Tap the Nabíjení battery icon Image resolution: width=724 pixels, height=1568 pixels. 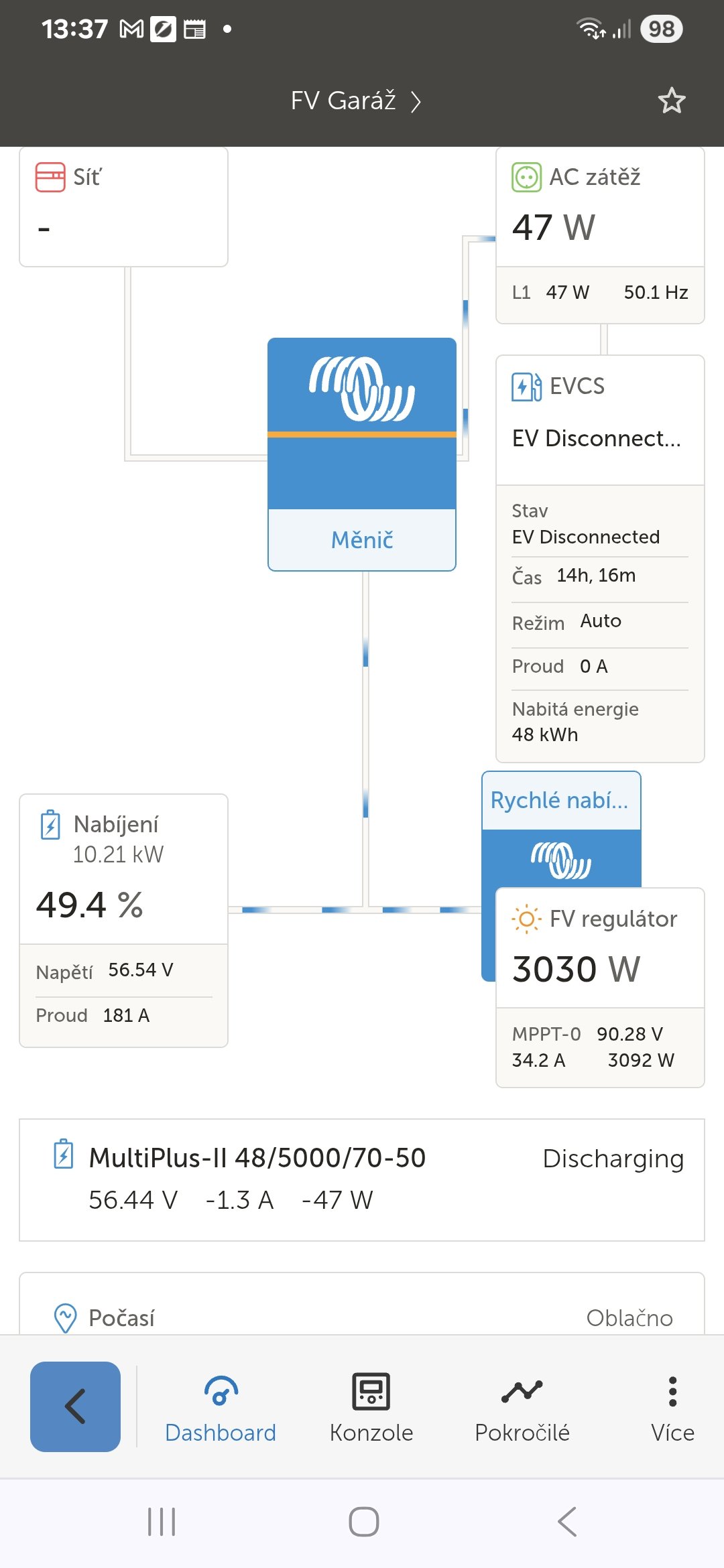[51, 825]
